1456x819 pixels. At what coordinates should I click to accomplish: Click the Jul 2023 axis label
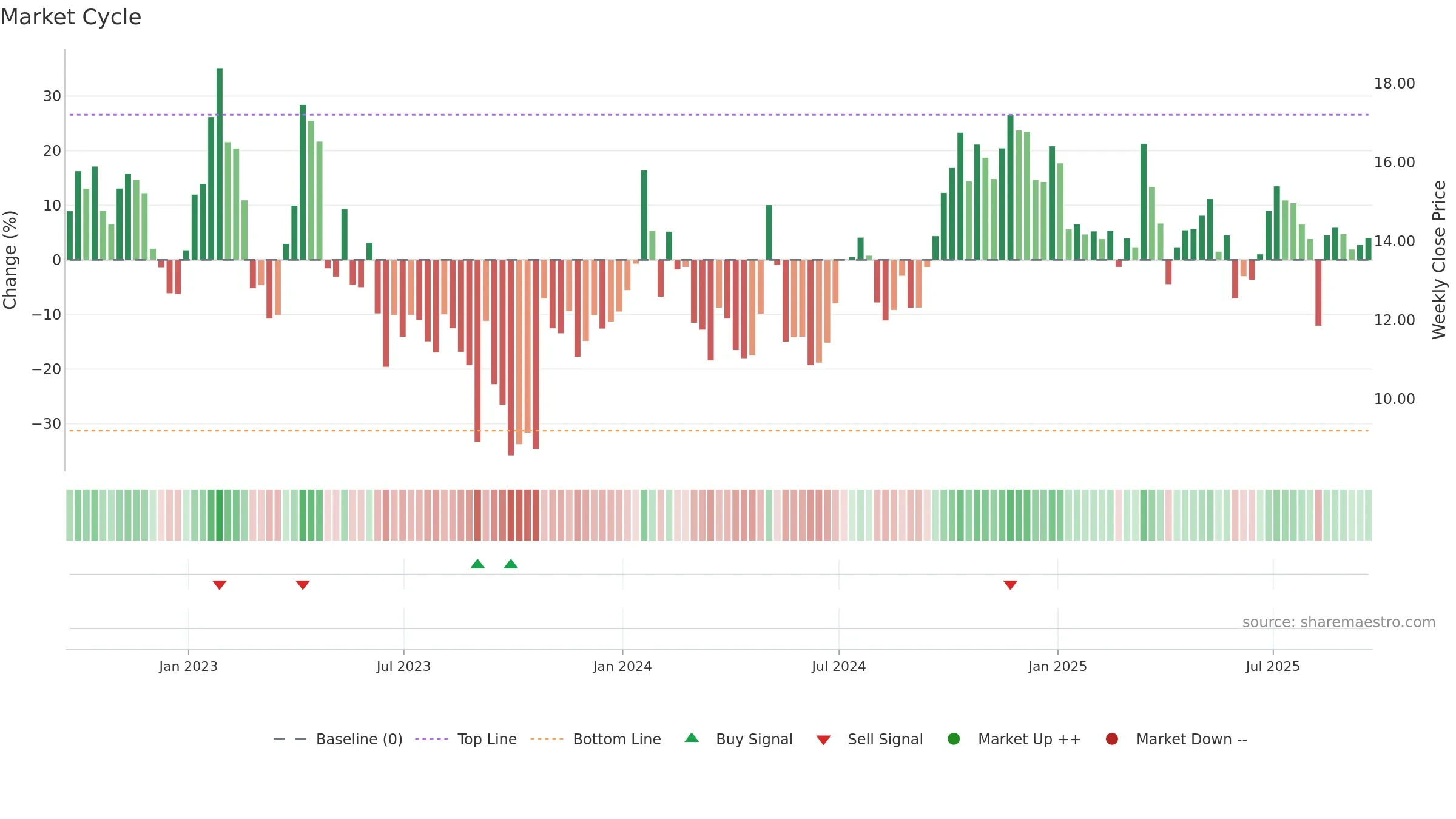tap(403, 667)
